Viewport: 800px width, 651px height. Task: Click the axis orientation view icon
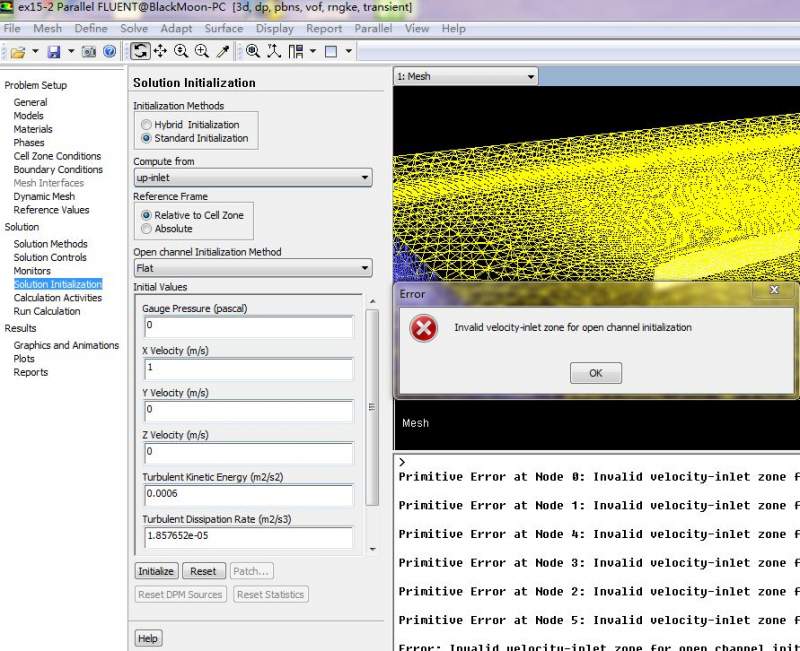pyautogui.click(x=274, y=51)
